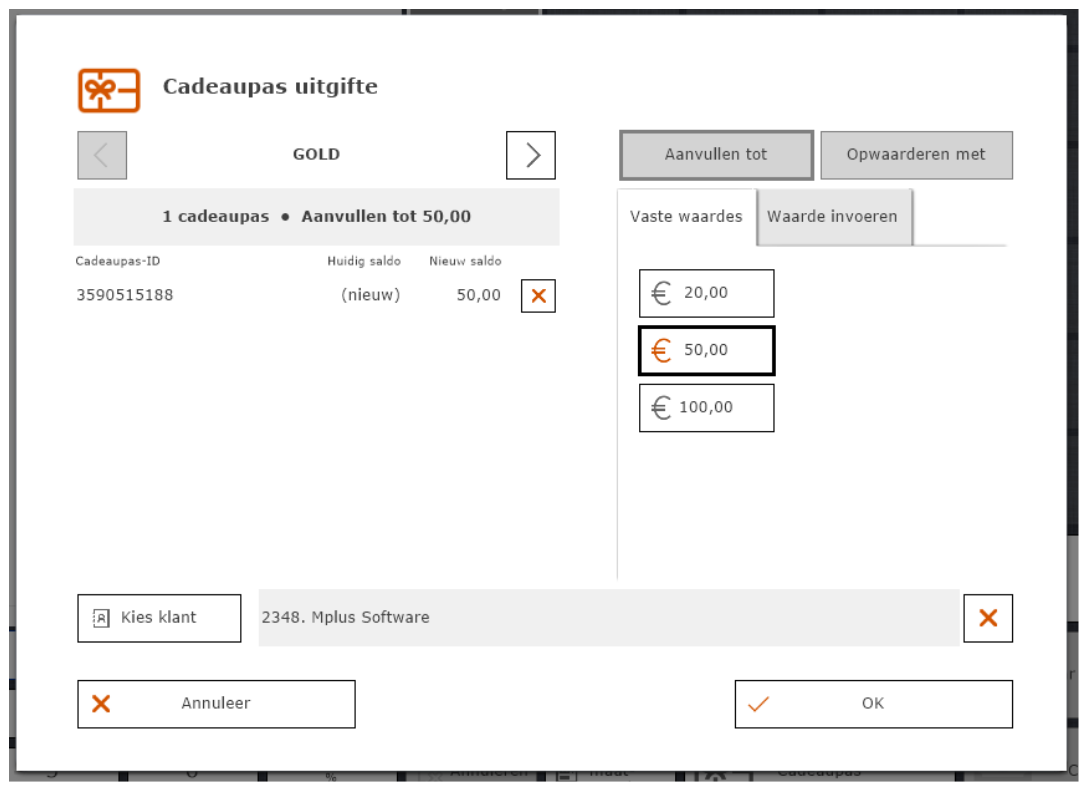Switch to Waarde invoeren tab

pos(832,216)
